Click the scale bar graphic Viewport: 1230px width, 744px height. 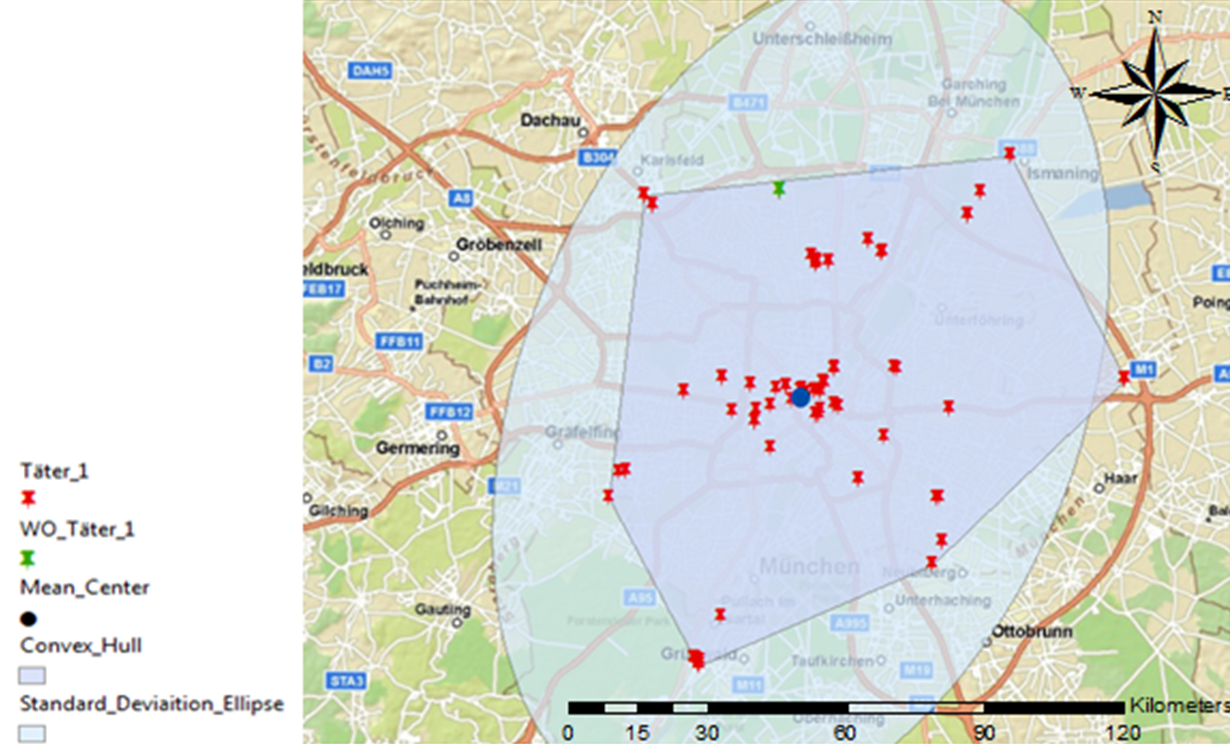[x=845, y=707]
